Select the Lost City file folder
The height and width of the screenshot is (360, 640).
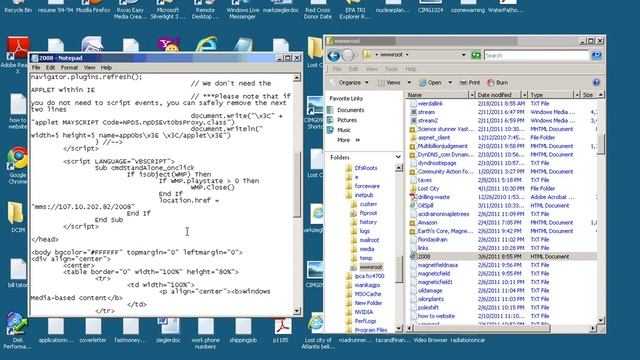tap(502, 189)
